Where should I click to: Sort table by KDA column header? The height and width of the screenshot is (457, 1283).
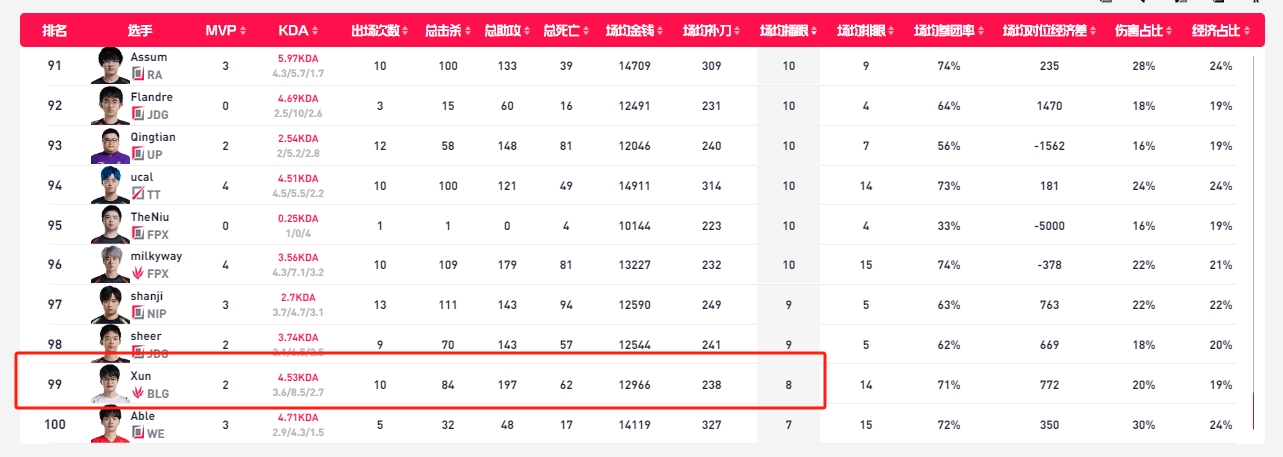point(297,31)
